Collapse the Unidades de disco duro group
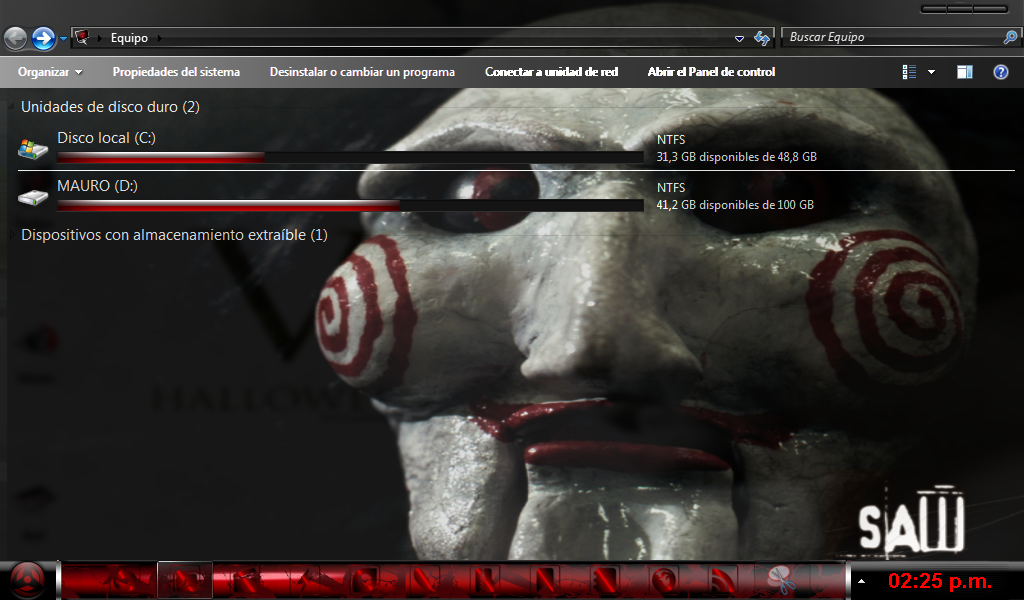The image size is (1024, 600). point(12,107)
